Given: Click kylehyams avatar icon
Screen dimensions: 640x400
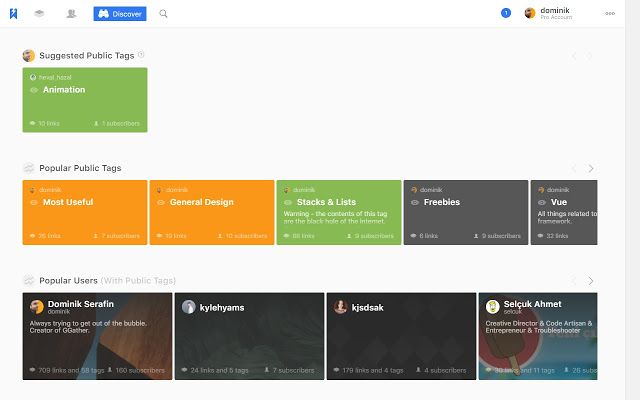Looking at the screenshot, I should coord(189,307).
